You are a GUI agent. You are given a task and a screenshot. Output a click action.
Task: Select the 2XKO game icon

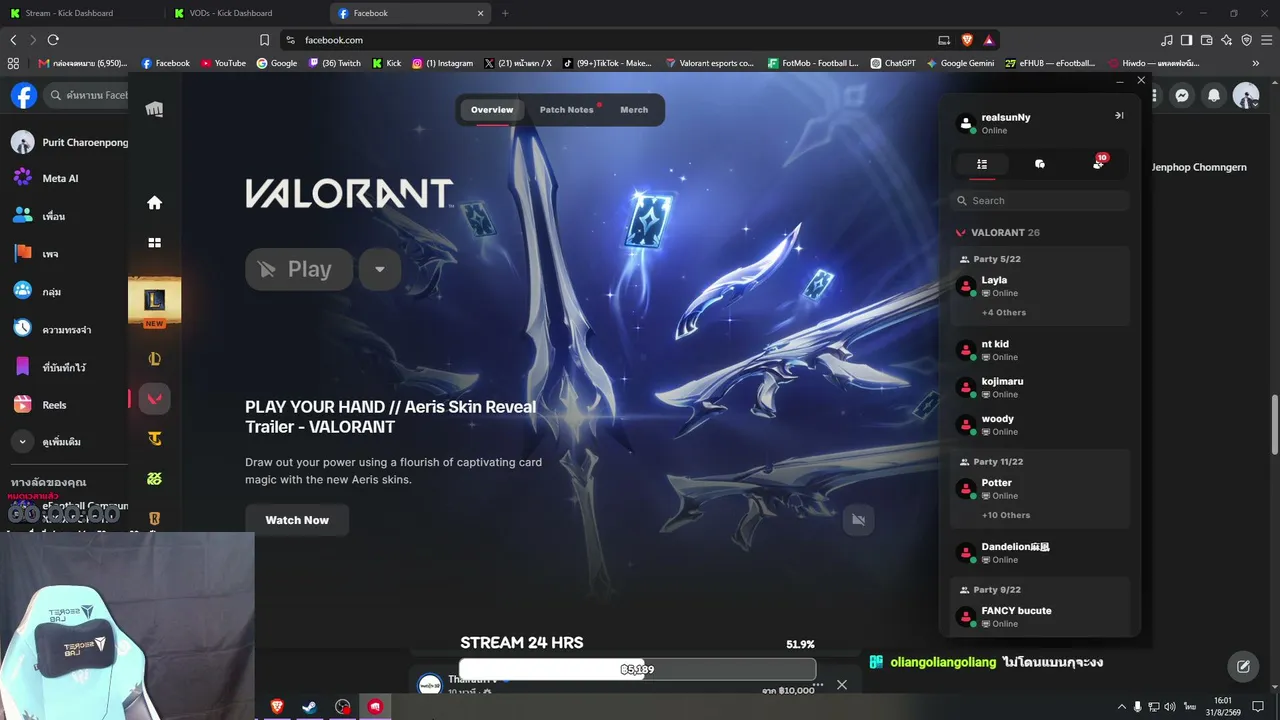pyautogui.click(x=154, y=479)
